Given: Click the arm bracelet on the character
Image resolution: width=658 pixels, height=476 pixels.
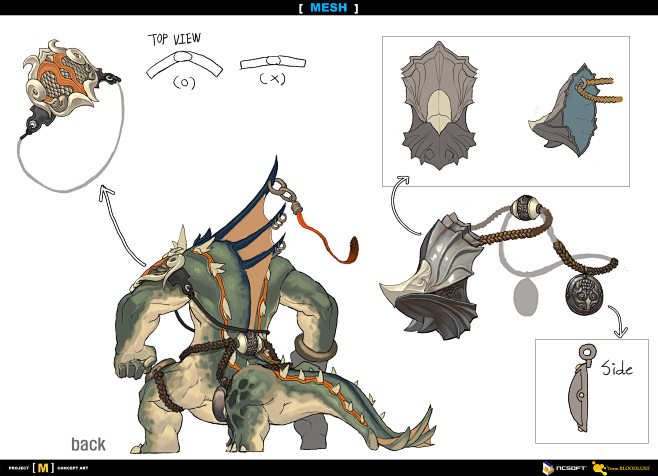Looking at the screenshot, I should 316,348.
